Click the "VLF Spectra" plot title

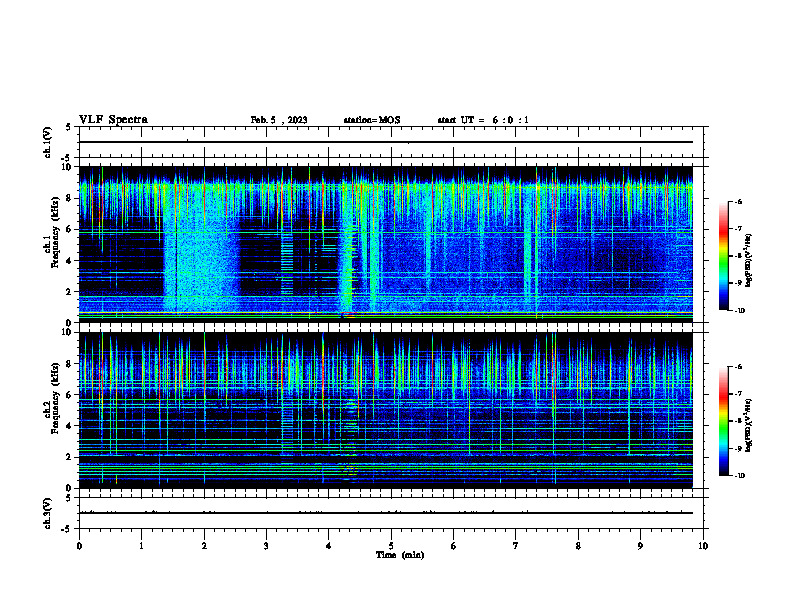pos(113,120)
